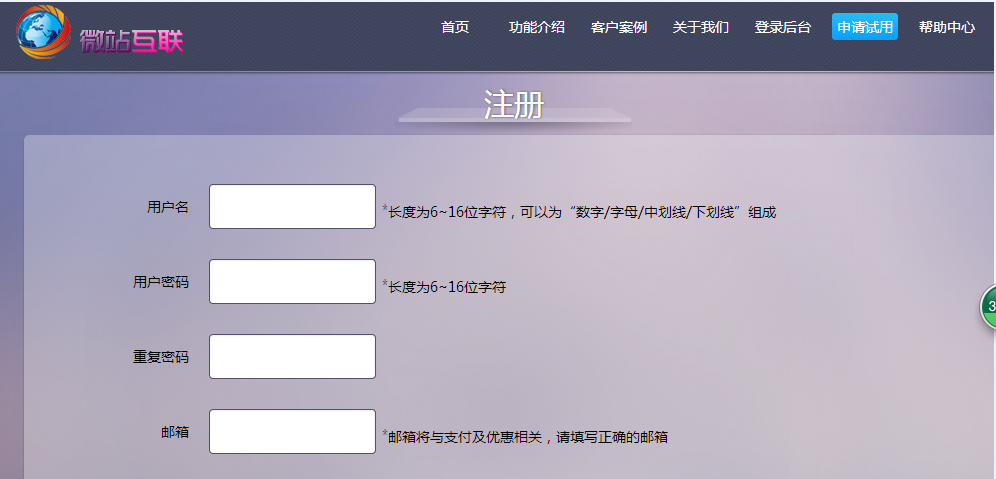Click the hint 邮箱将与支付及优惠相关
996x479 pixels.
(x=525, y=437)
